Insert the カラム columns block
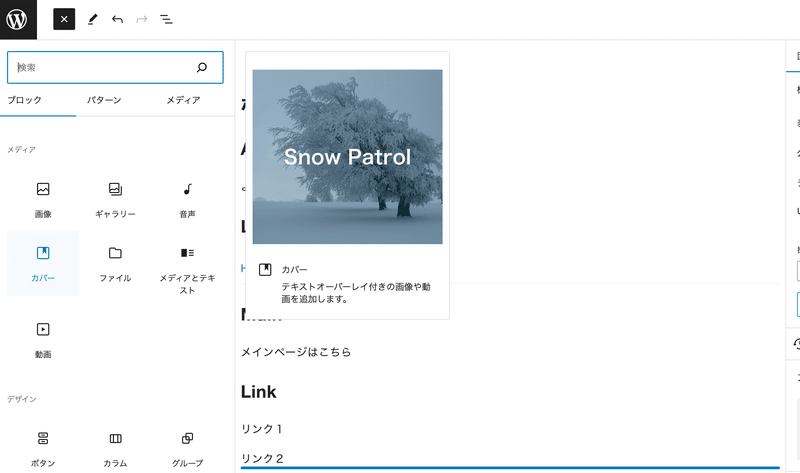800x473 pixels. pos(115,449)
